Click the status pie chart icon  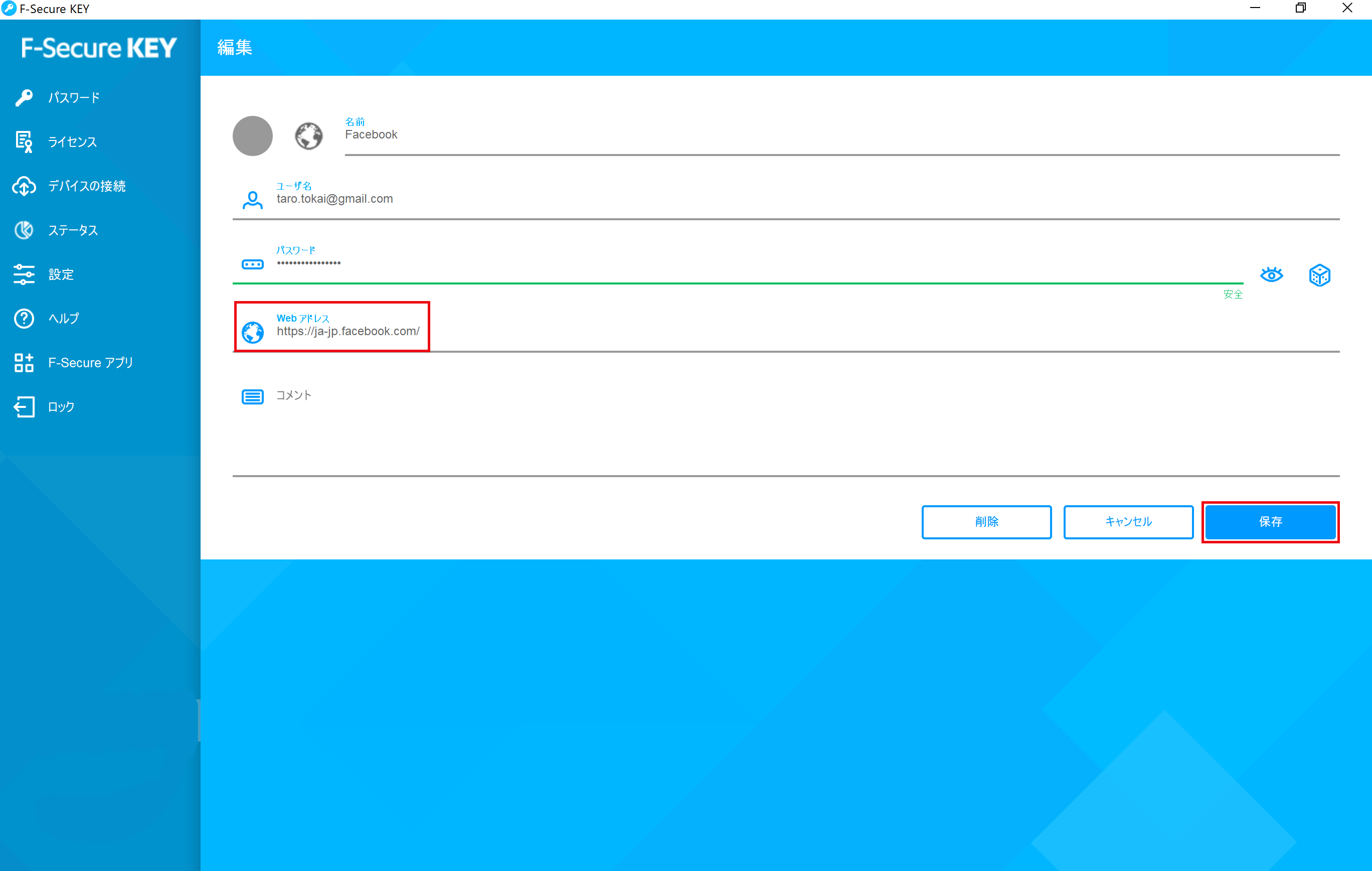pyautogui.click(x=24, y=230)
